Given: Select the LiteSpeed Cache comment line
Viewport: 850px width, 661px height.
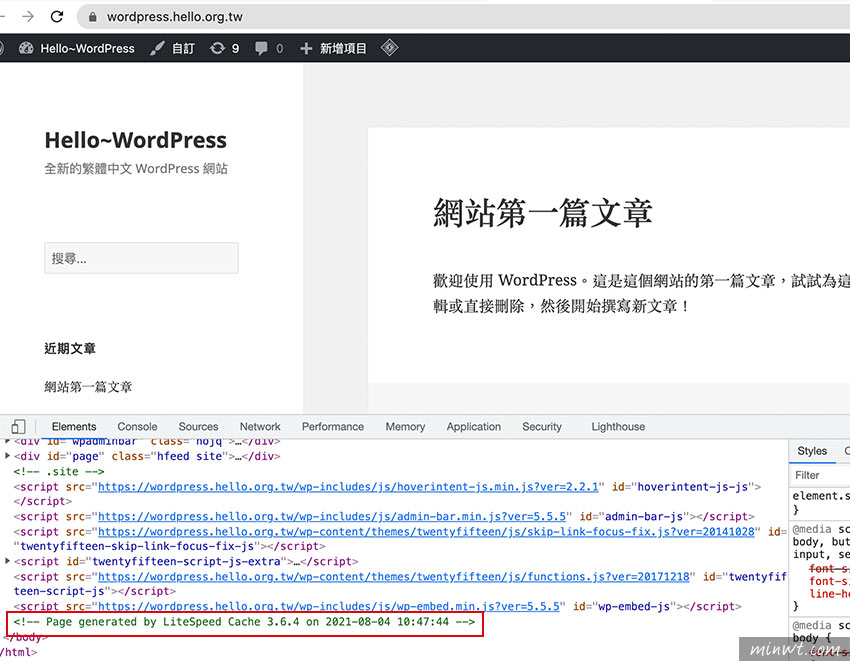Looking at the screenshot, I should point(244,621).
